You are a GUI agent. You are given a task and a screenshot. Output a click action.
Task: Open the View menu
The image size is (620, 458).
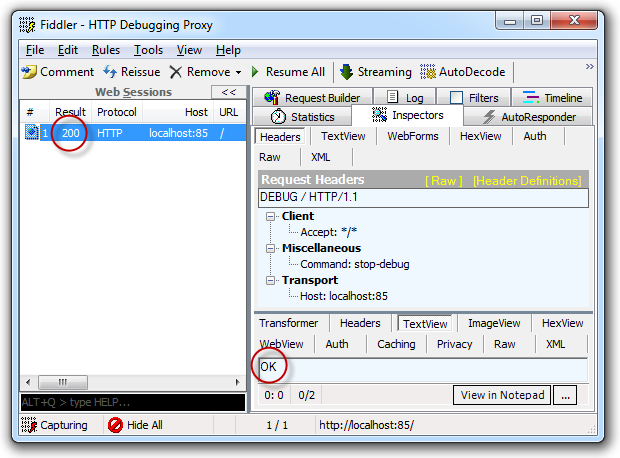(x=189, y=50)
